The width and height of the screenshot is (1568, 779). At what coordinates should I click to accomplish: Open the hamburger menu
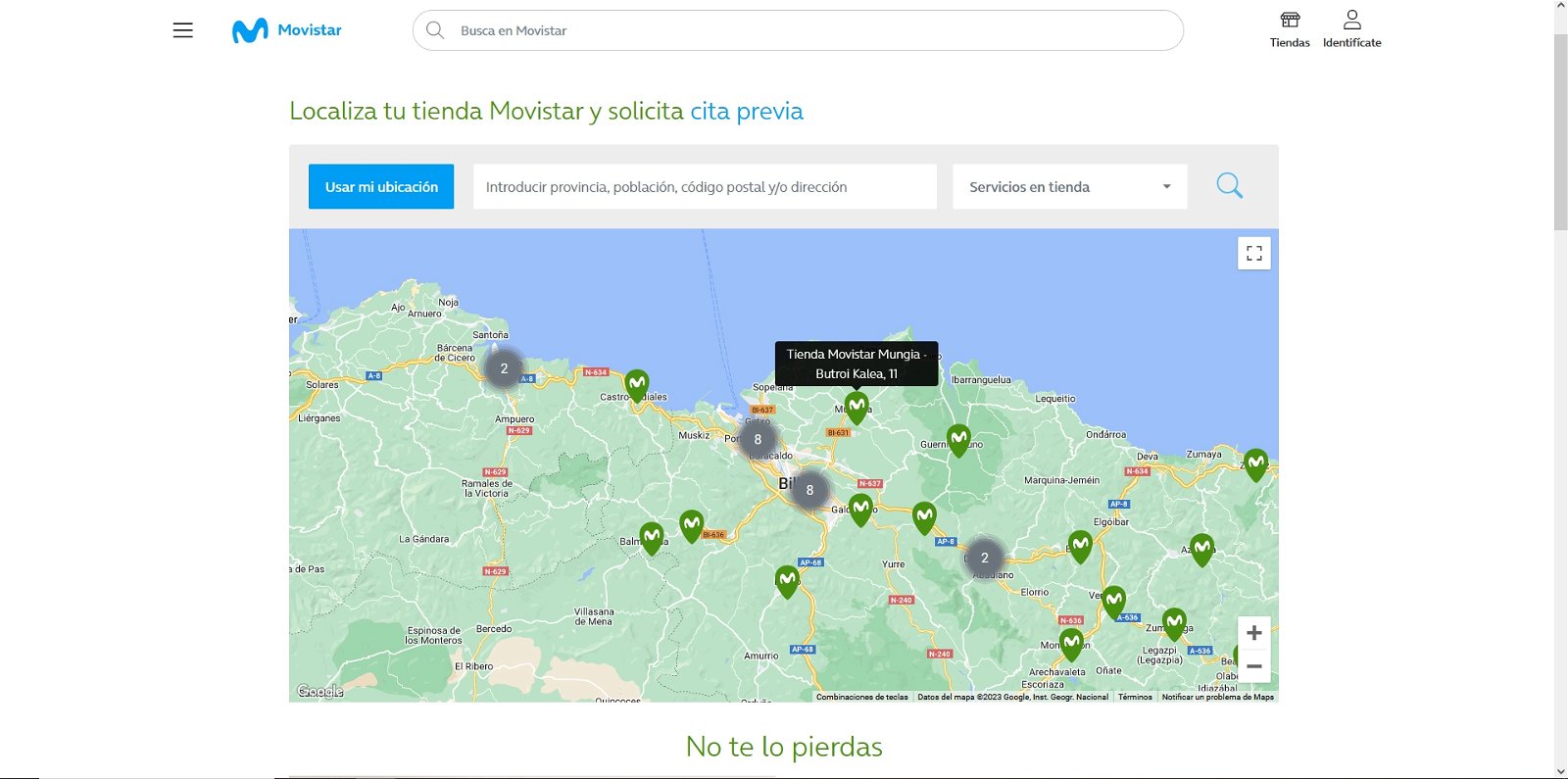[182, 30]
